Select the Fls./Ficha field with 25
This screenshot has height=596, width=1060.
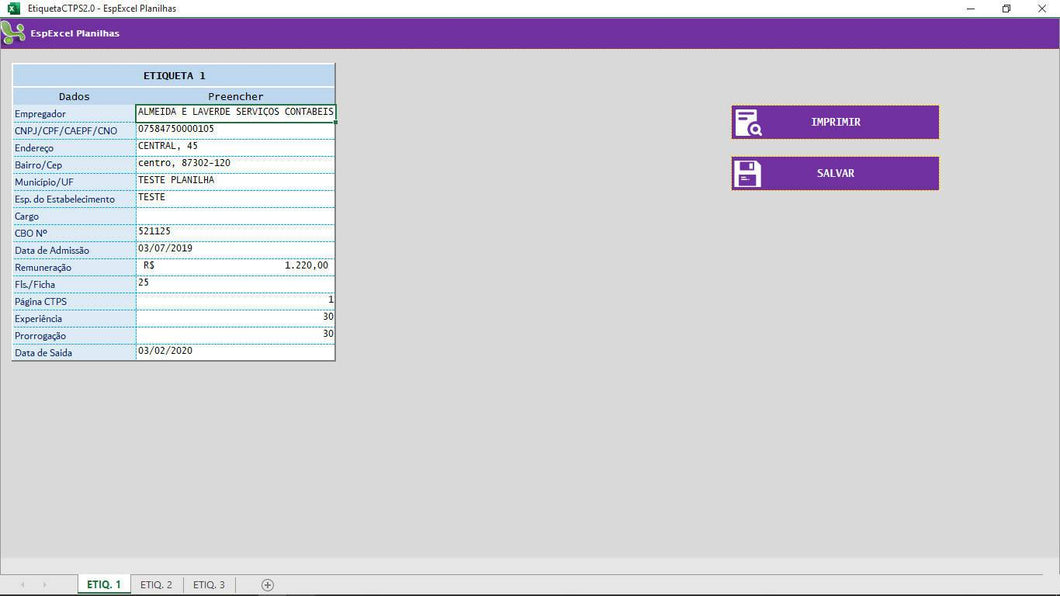click(x=235, y=284)
